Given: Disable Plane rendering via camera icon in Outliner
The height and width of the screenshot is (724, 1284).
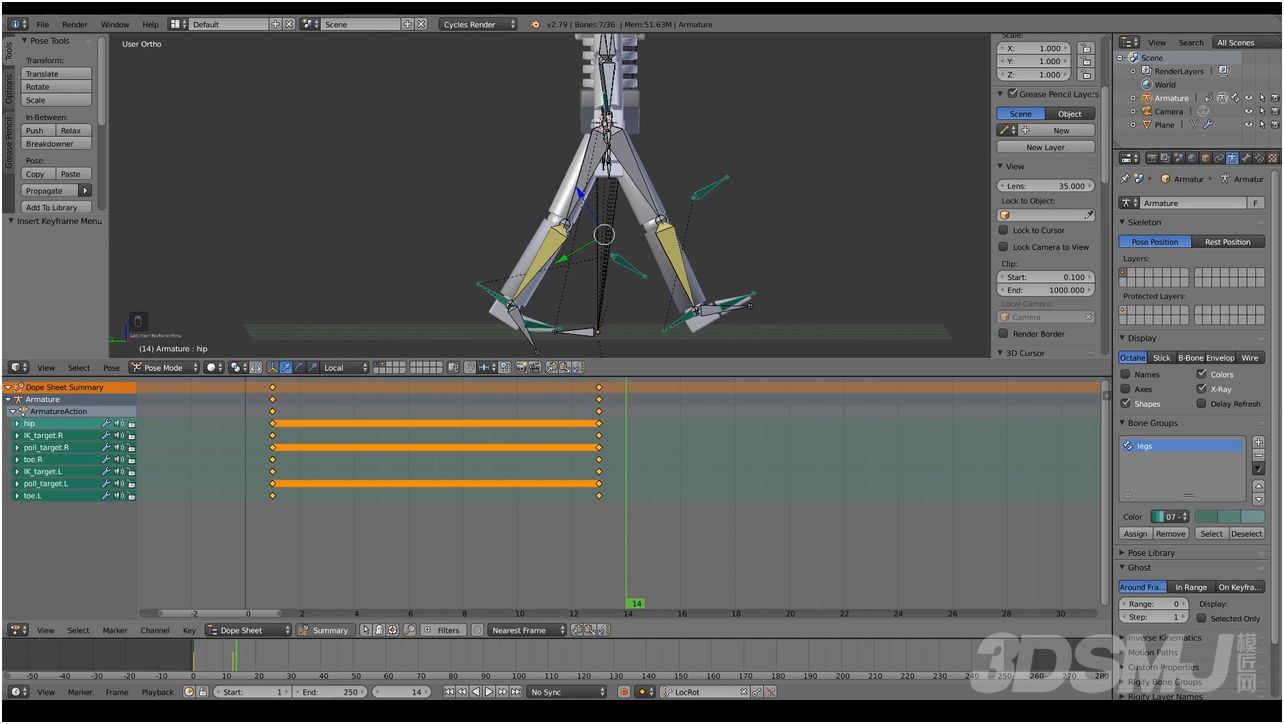Looking at the screenshot, I should 1275,125.
